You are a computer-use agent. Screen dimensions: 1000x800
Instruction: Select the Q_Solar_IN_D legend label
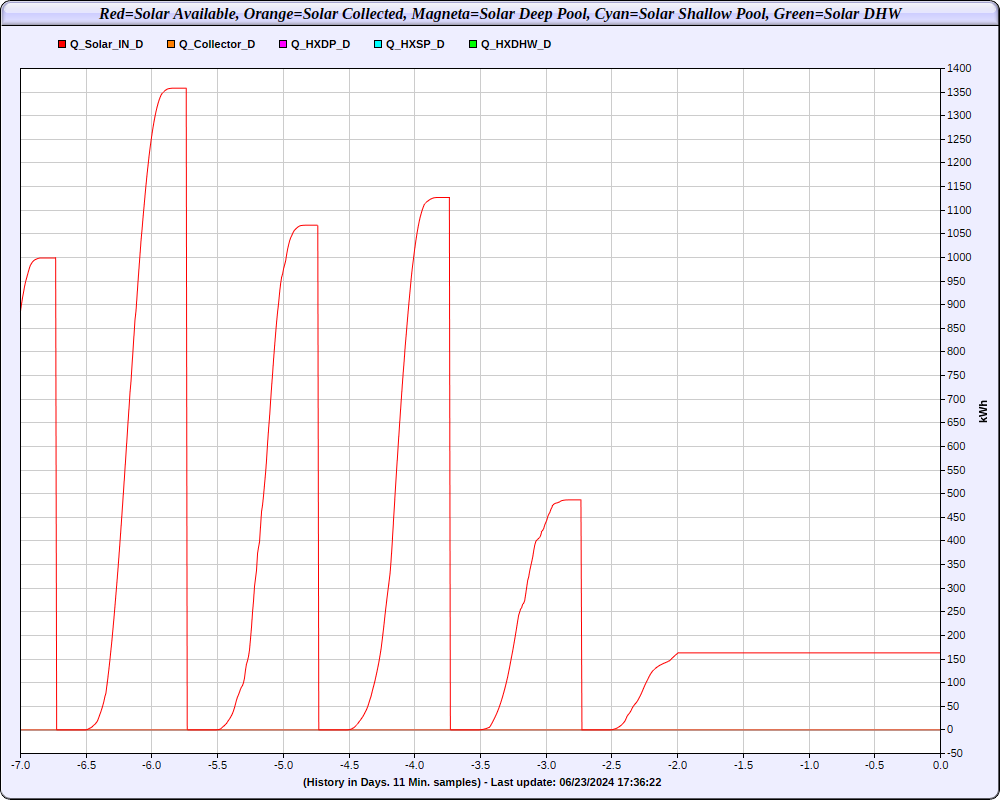pyautogui.click(x=107, y=44)
